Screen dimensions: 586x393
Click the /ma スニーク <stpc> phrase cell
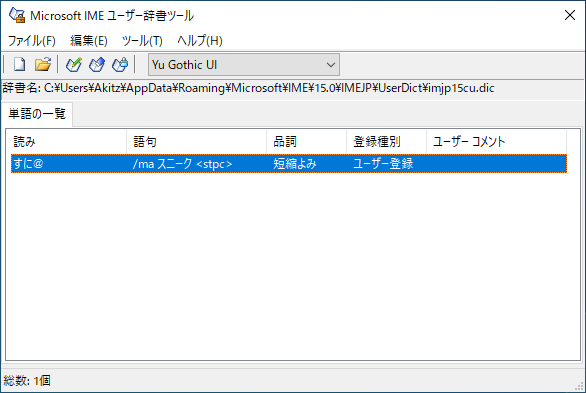click(x=182, y=164)
